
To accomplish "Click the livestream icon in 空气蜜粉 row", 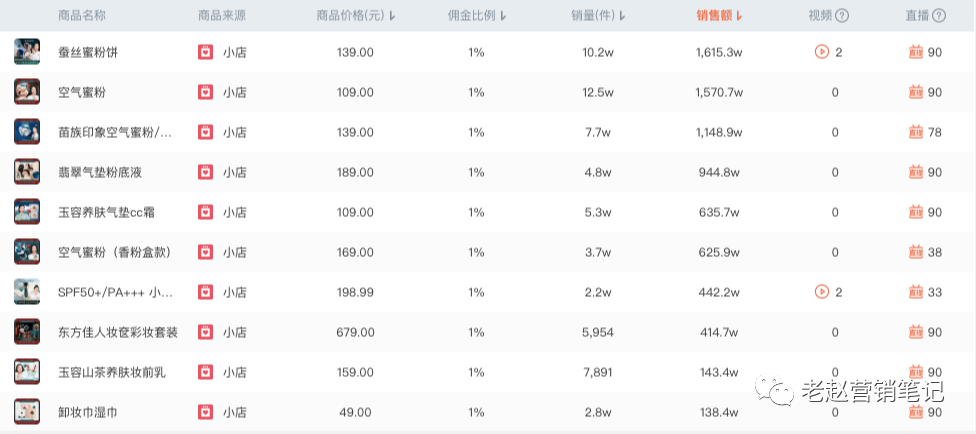I will click(915, 92).
